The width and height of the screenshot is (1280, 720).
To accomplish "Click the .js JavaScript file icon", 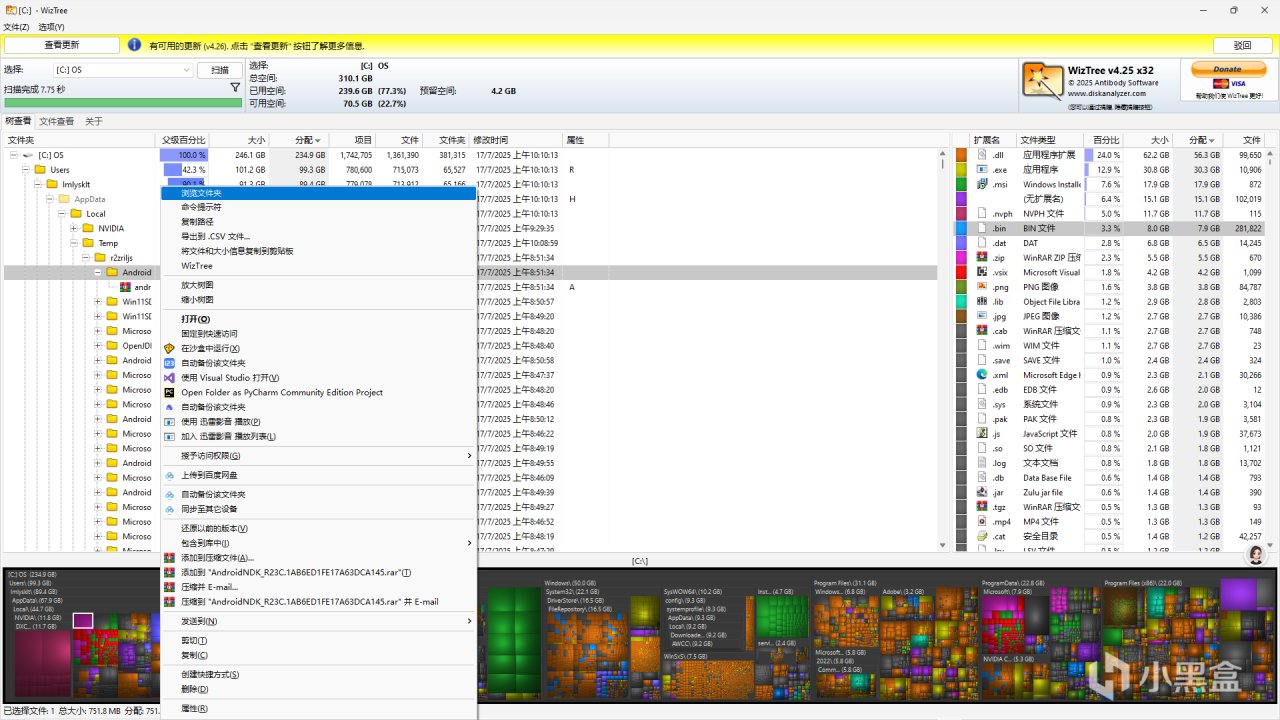I will coord(982,434).
